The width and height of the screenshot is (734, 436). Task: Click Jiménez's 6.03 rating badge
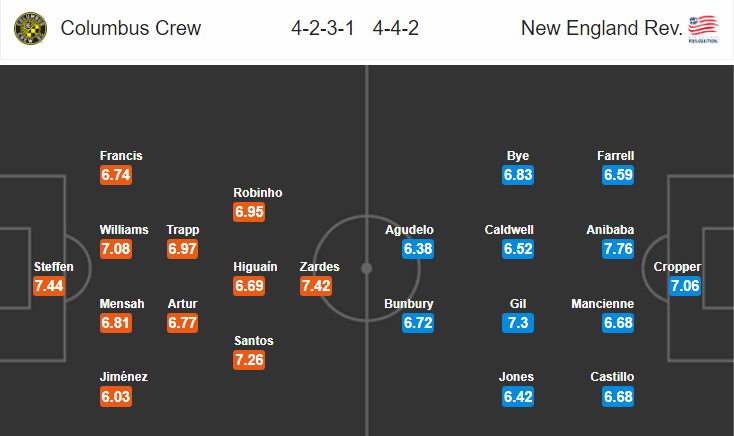116,397
